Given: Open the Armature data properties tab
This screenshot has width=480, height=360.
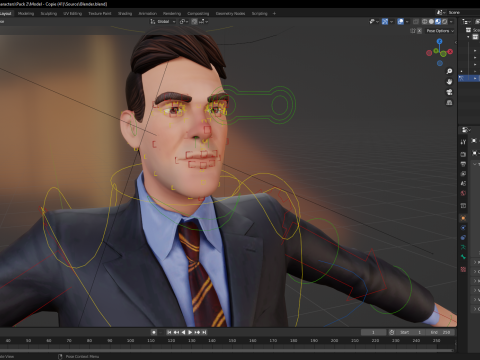Looking at the screenshot, I should point(463,247).
